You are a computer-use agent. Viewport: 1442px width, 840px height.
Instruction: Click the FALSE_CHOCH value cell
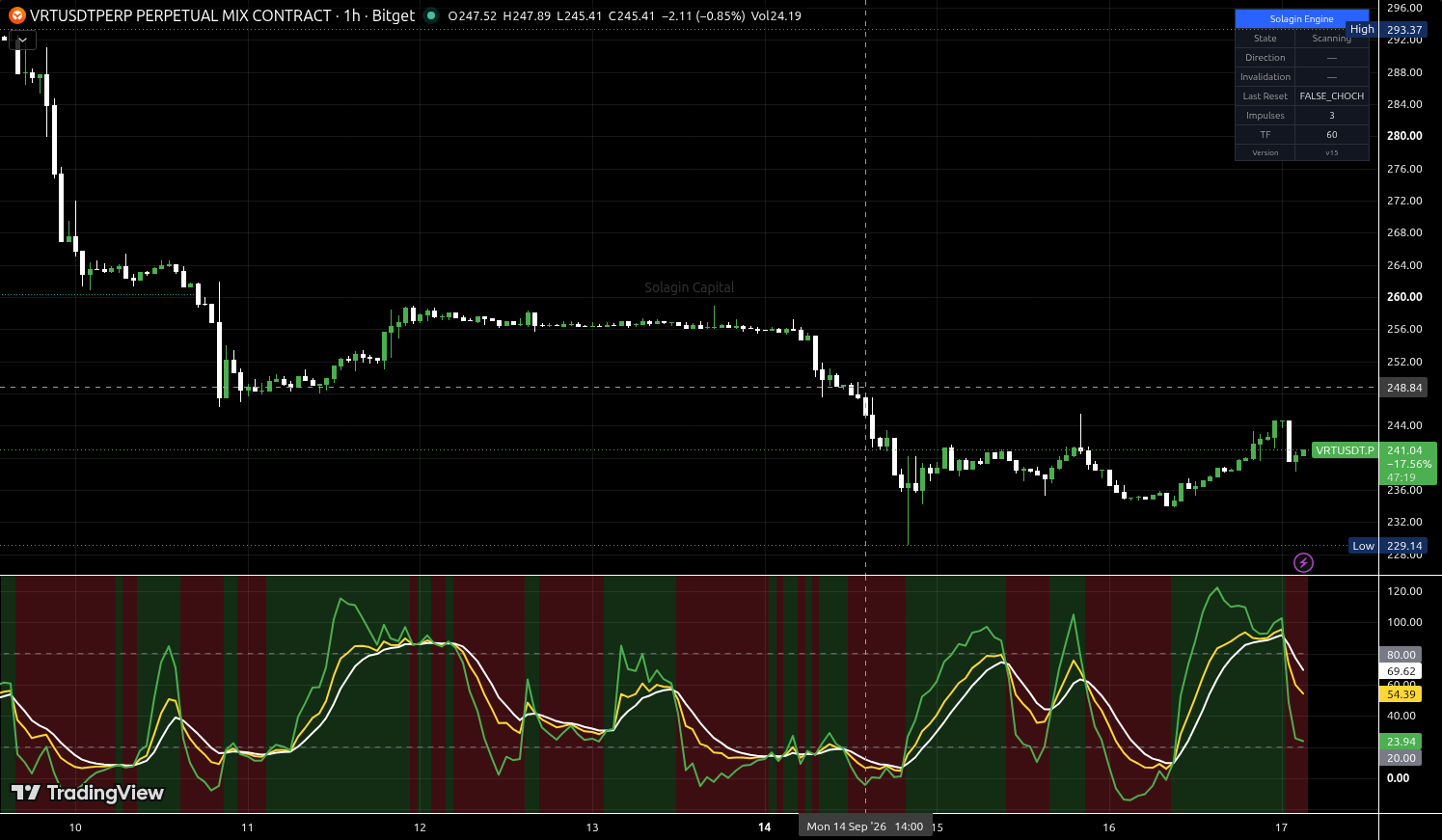pos(1331,96)
